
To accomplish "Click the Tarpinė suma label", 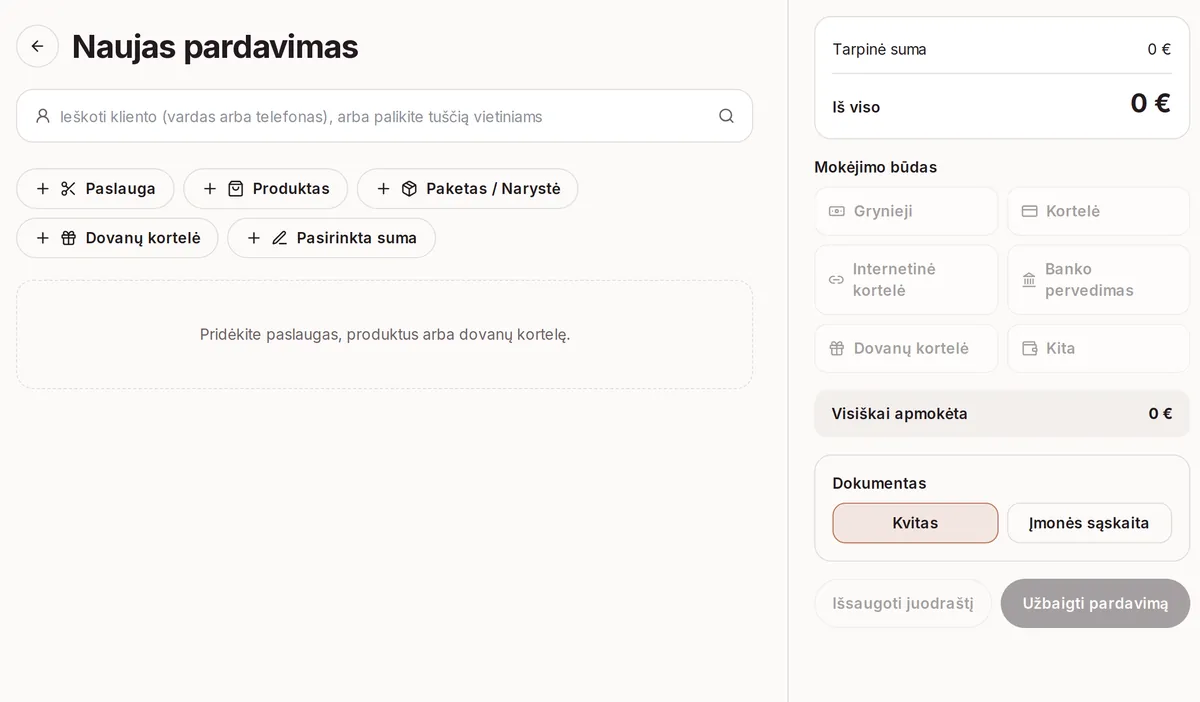I will [879, 49].
